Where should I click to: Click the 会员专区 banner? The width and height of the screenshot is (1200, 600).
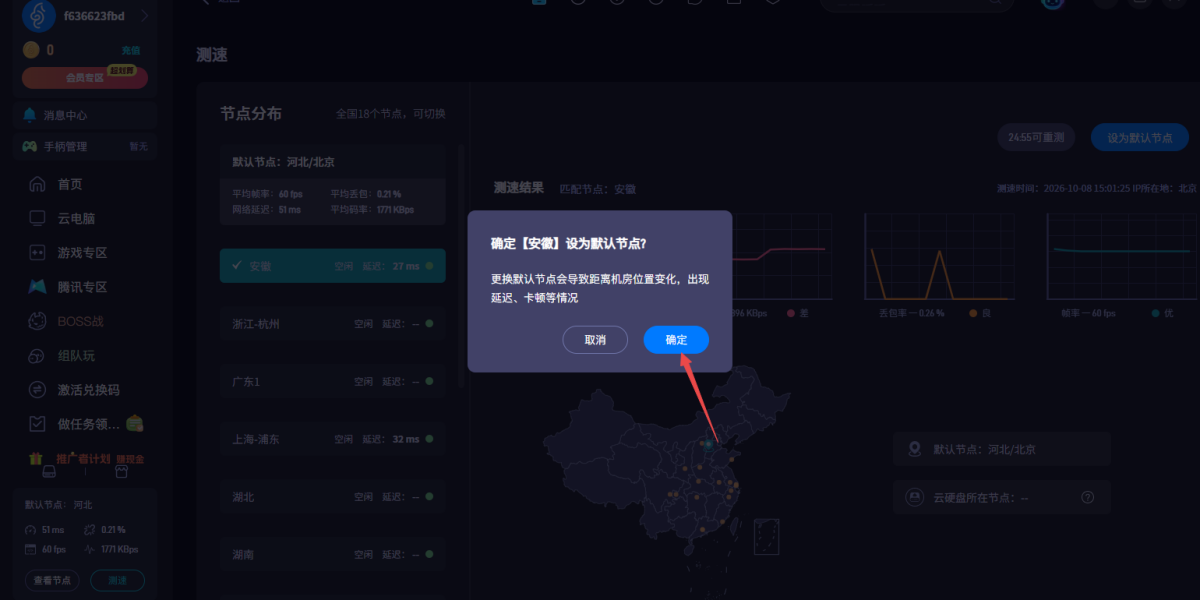tap(85, 77)
